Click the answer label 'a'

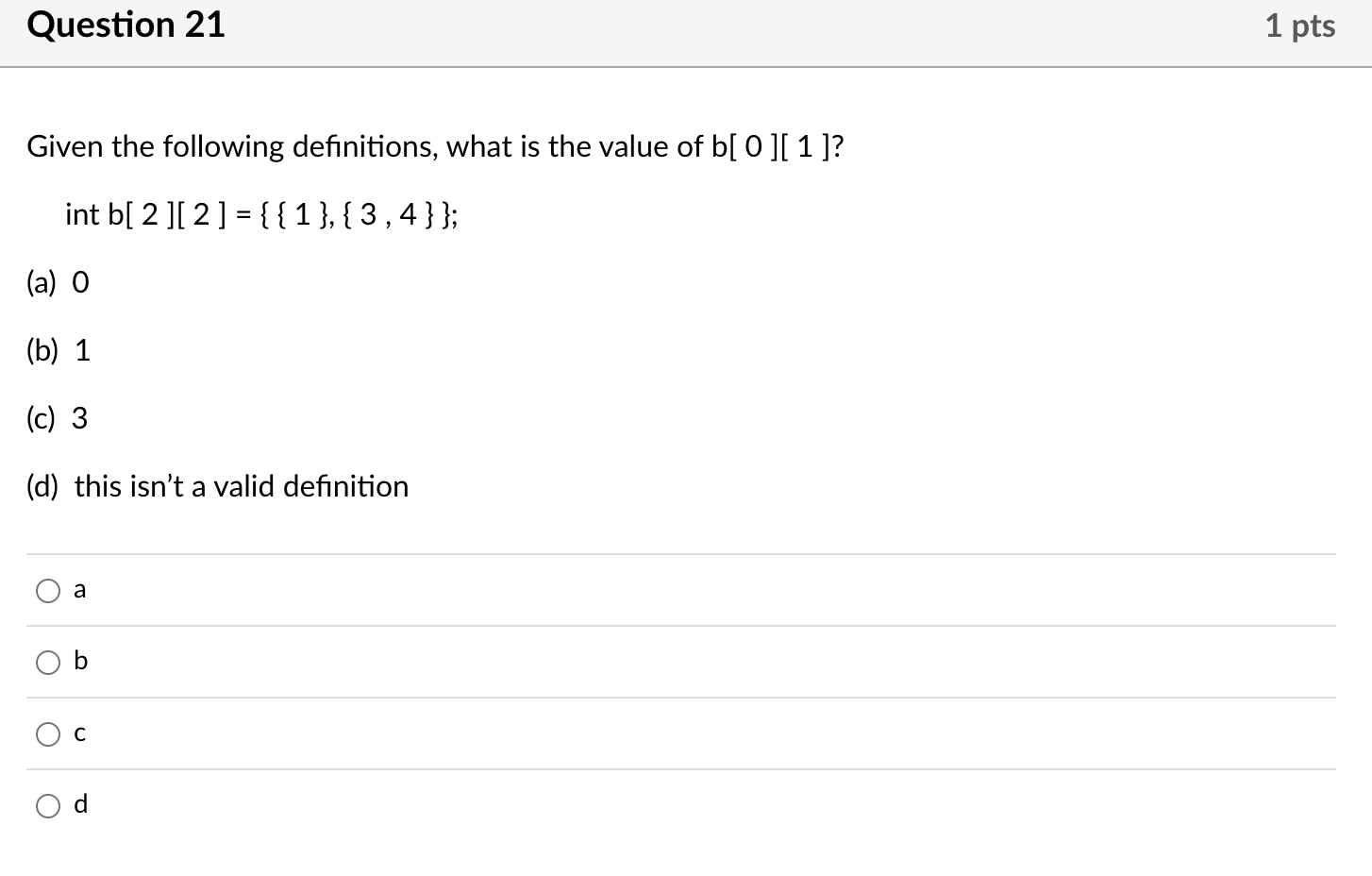(x=79, y=589)
